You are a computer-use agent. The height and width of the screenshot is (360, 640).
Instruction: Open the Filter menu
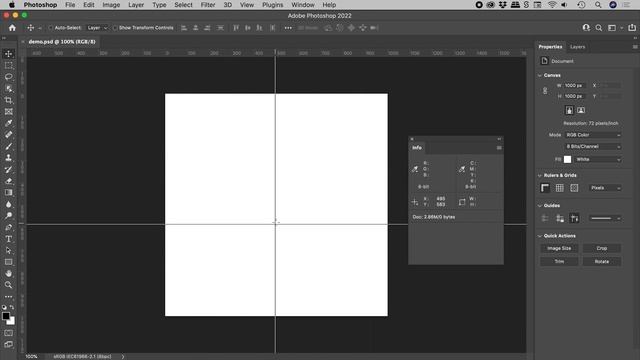pyautogui.click(x=208, y=5)
